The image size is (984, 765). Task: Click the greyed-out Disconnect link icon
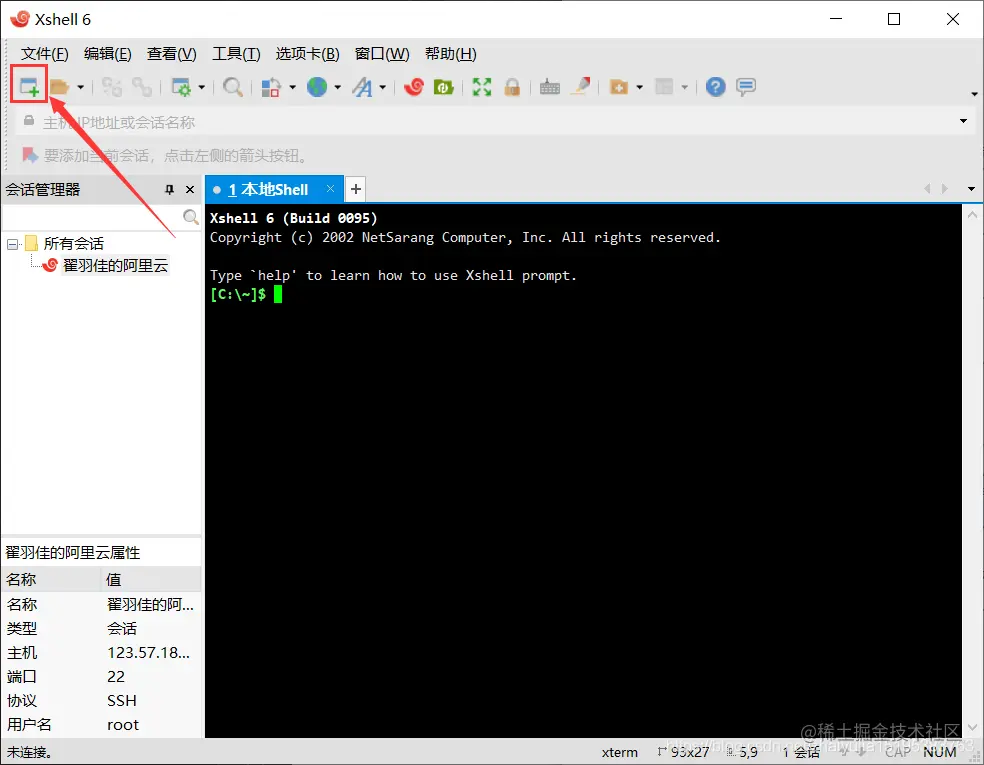tap(141, 87)
